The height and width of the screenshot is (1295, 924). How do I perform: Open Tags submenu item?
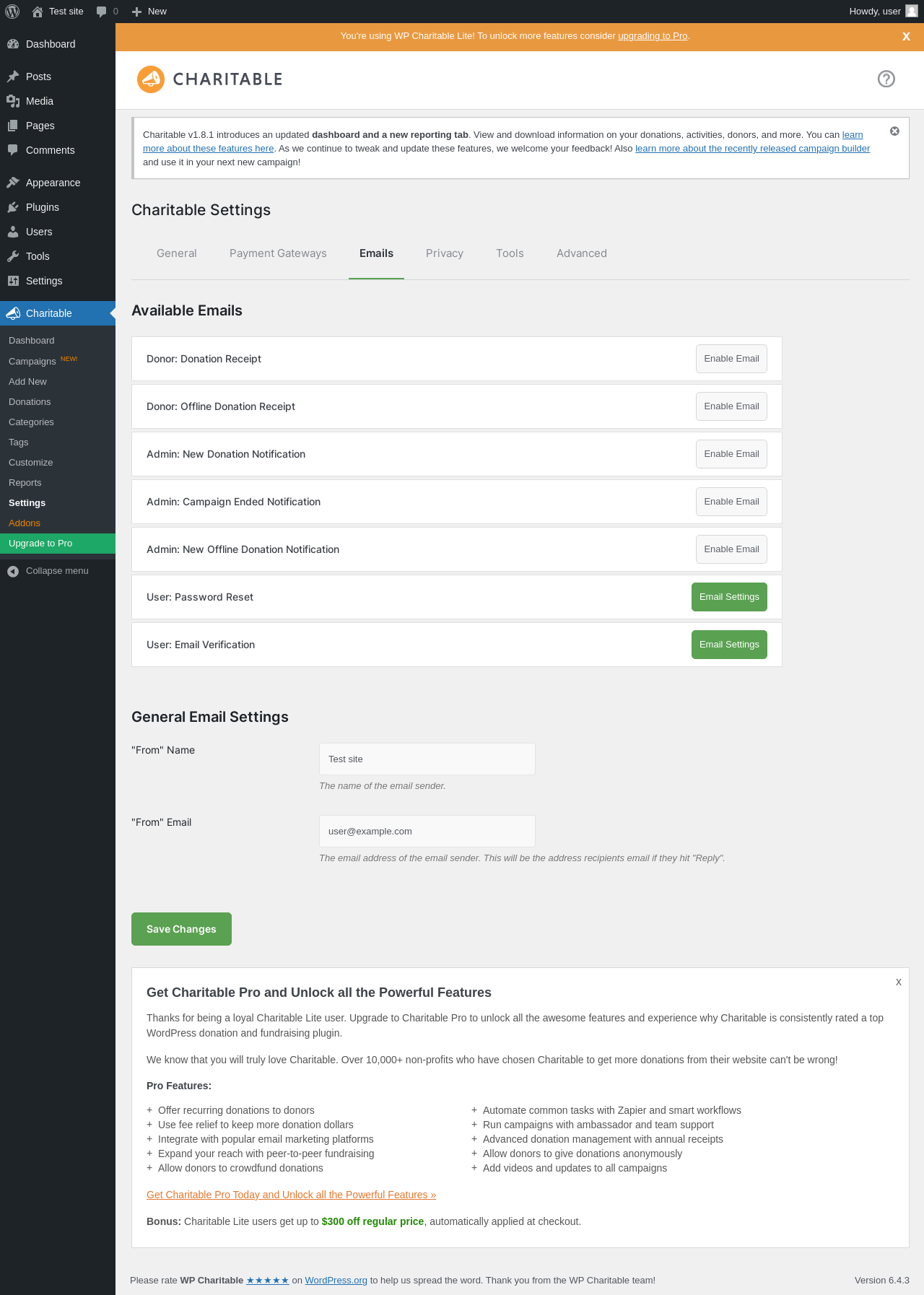[x=58, y=442]
